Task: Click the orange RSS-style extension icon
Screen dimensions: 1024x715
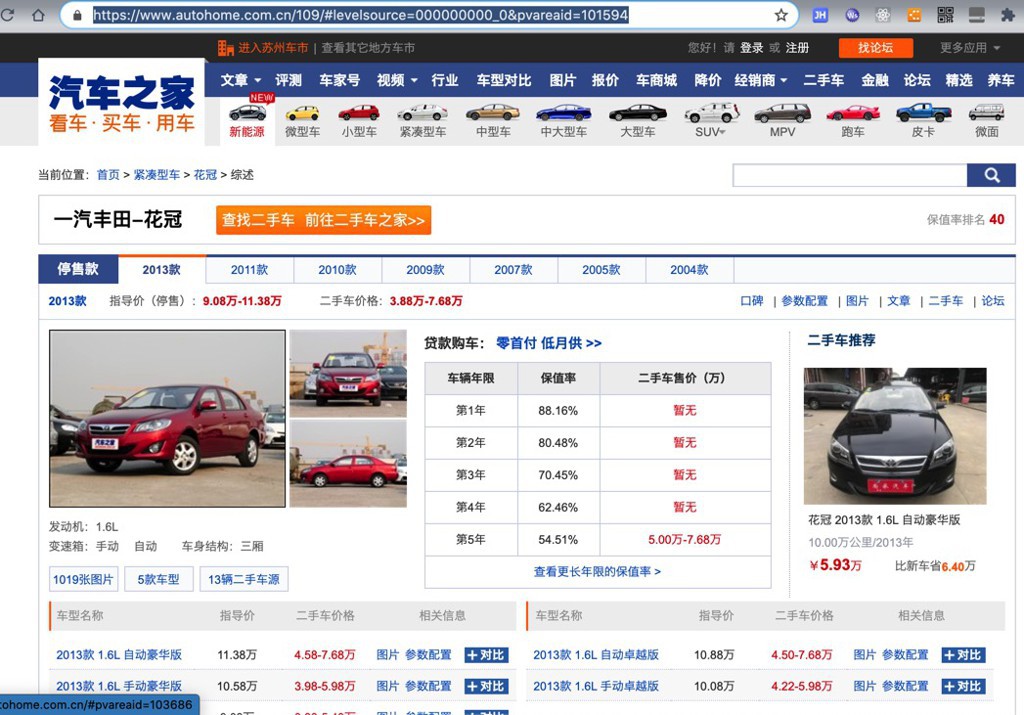Action: click(x=914, y=15)
